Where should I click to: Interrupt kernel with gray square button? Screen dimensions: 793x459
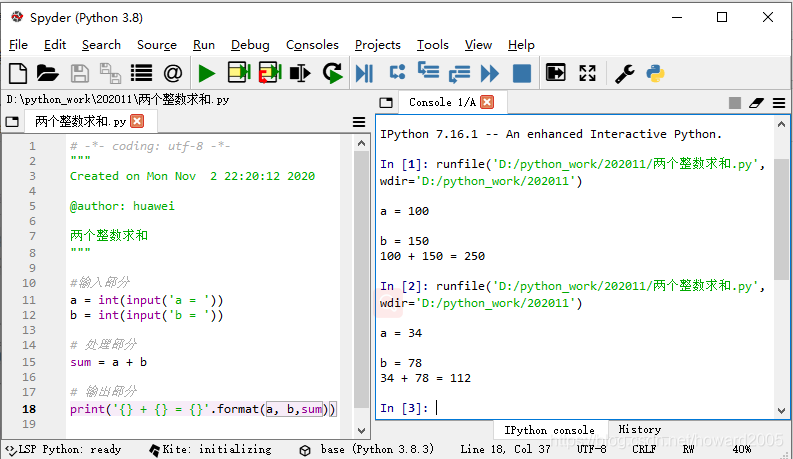[735, 103]
